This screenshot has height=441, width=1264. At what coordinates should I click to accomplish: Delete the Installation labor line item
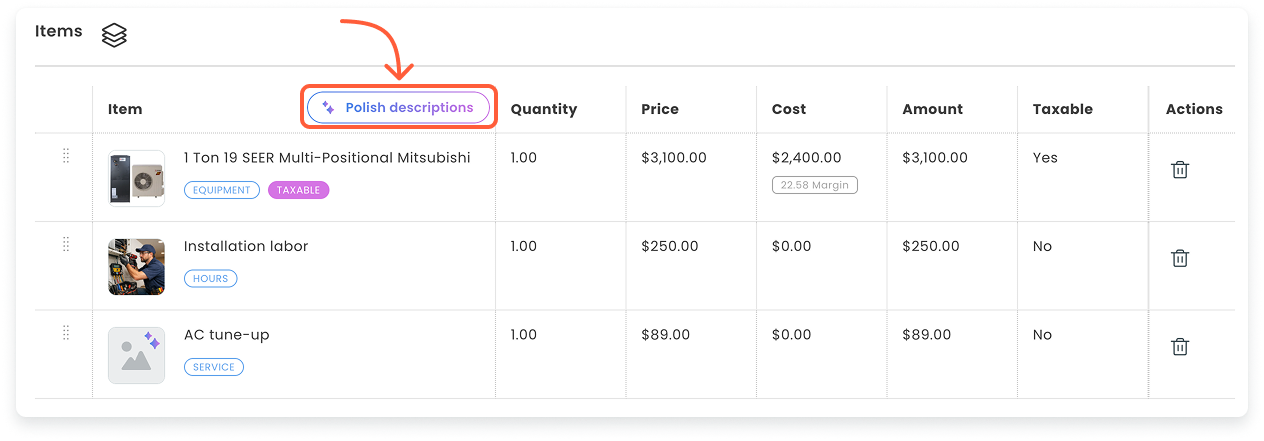[1180, 258]
